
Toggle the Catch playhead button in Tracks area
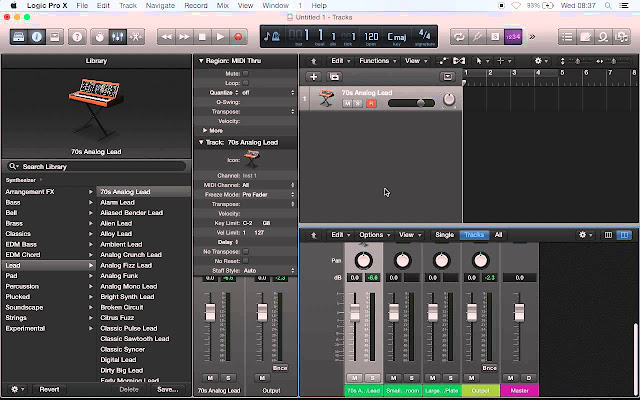(459, 61)
